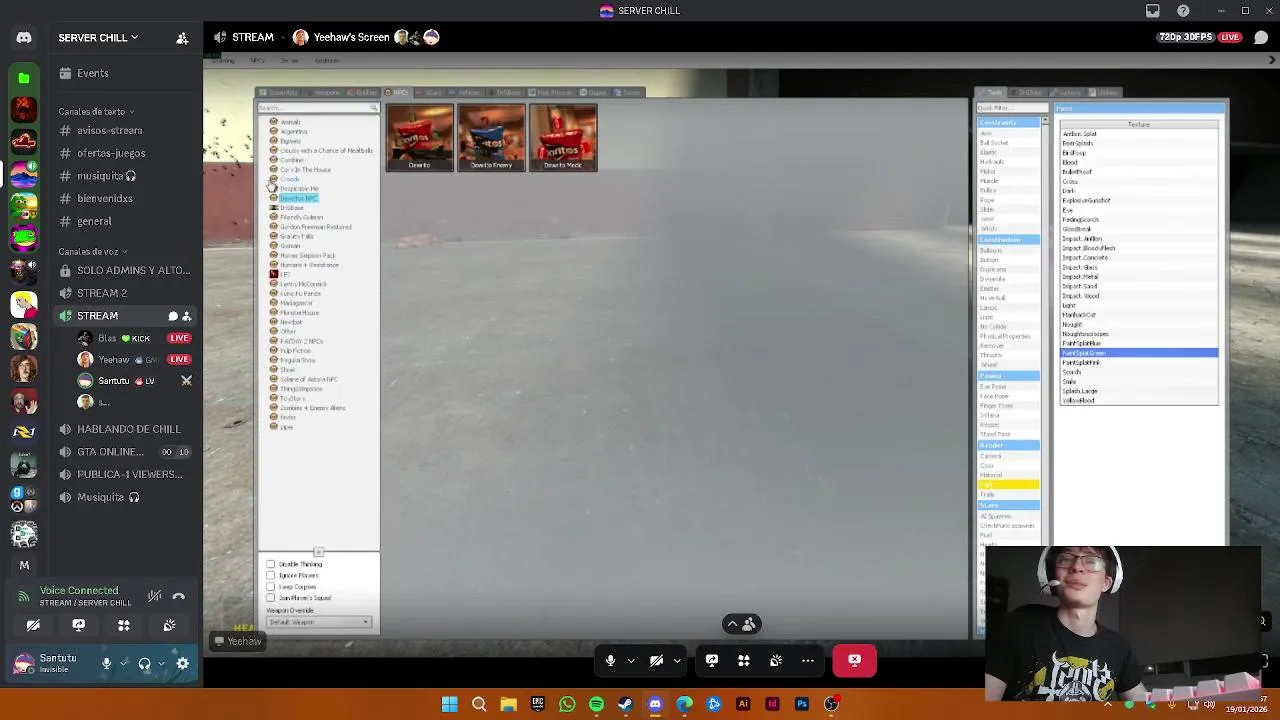Open soundboard in the voice panel
This screenshot has width=1280, height=720.
point(169,625)
